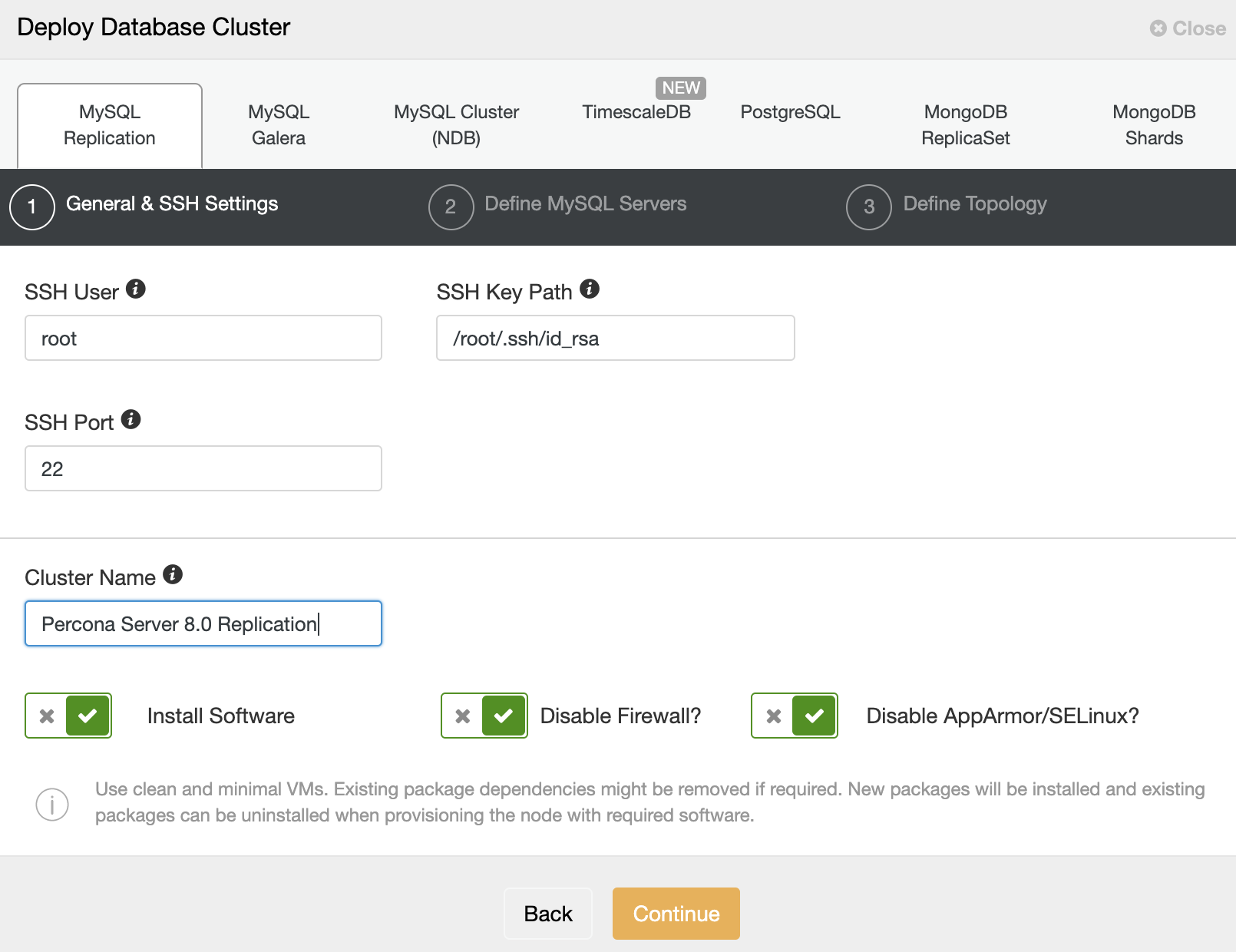Click the Back button
This screenshot has width=1236, height=952.
pyautogui.click(x=548, y=914)
